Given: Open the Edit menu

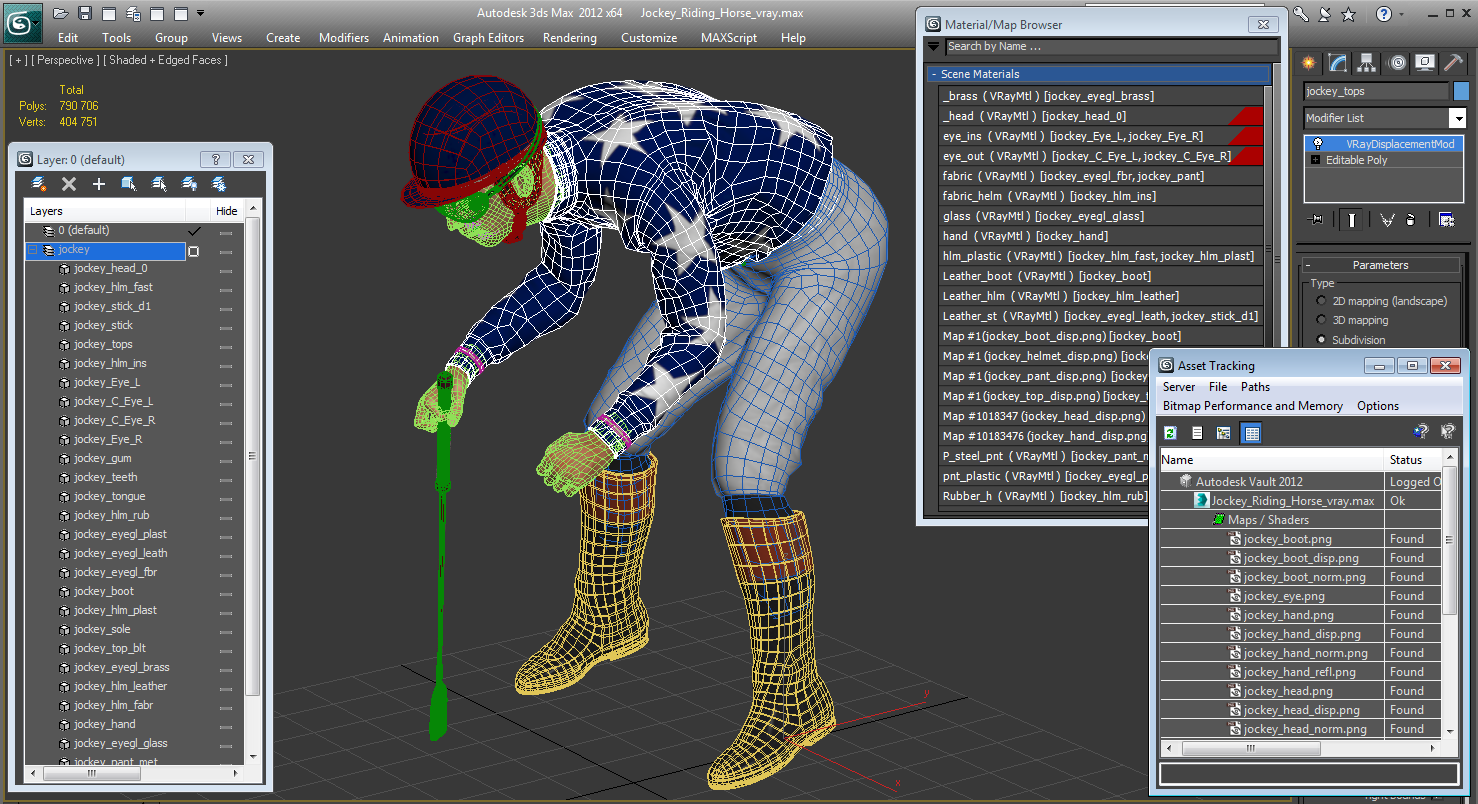Looking at the screenshot, I should [68, 38].
